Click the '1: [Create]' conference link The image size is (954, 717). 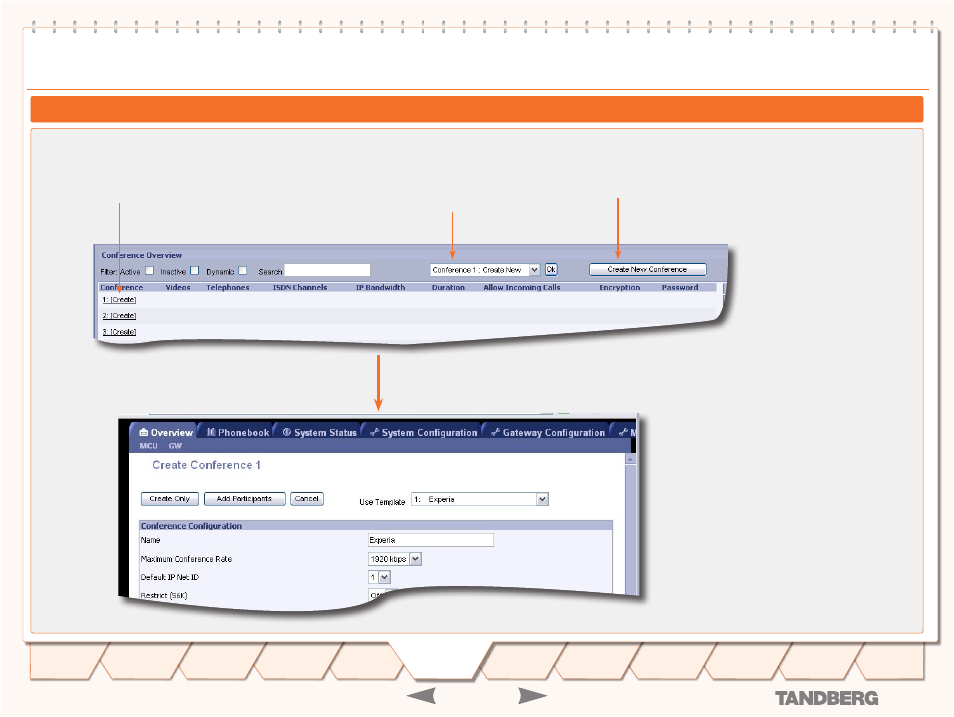(119, 299)
